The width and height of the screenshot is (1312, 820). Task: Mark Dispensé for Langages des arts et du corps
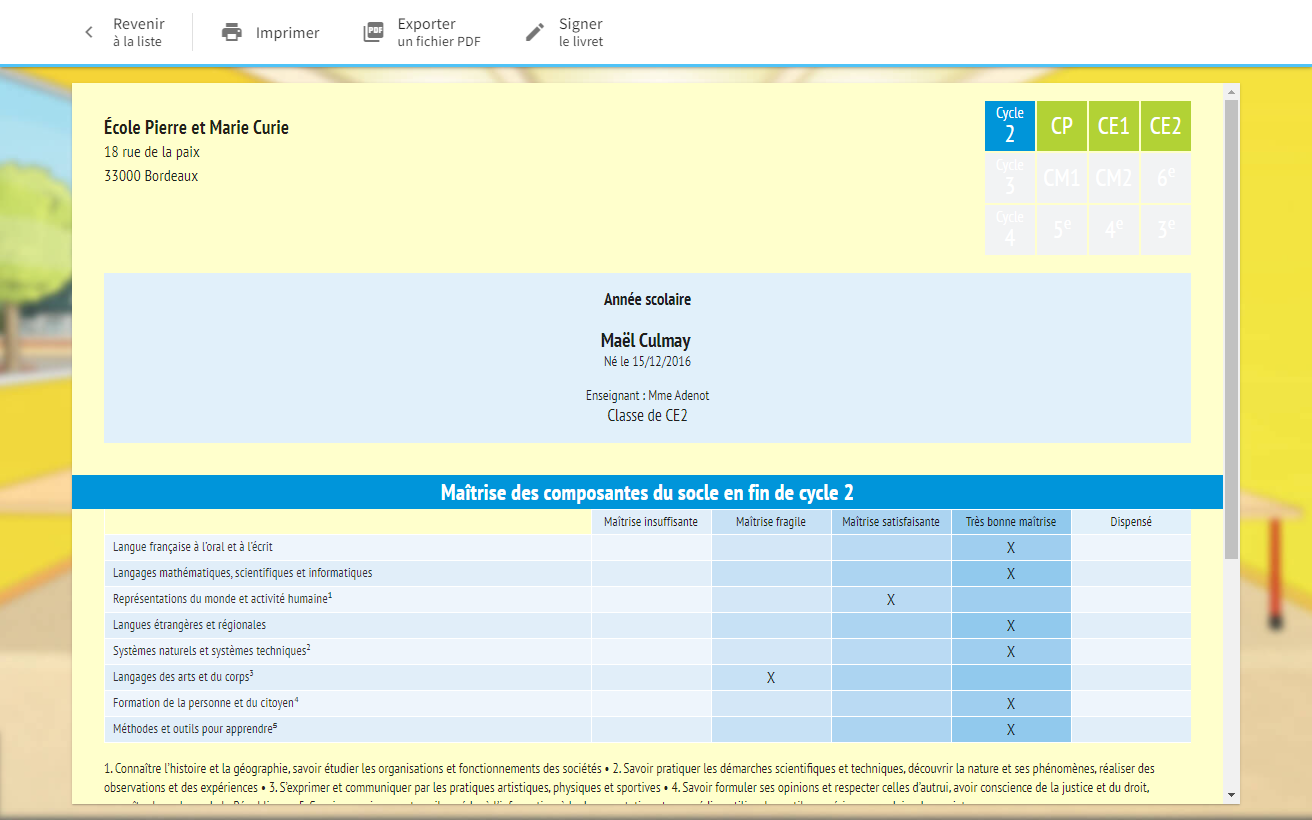point(1130,676)
